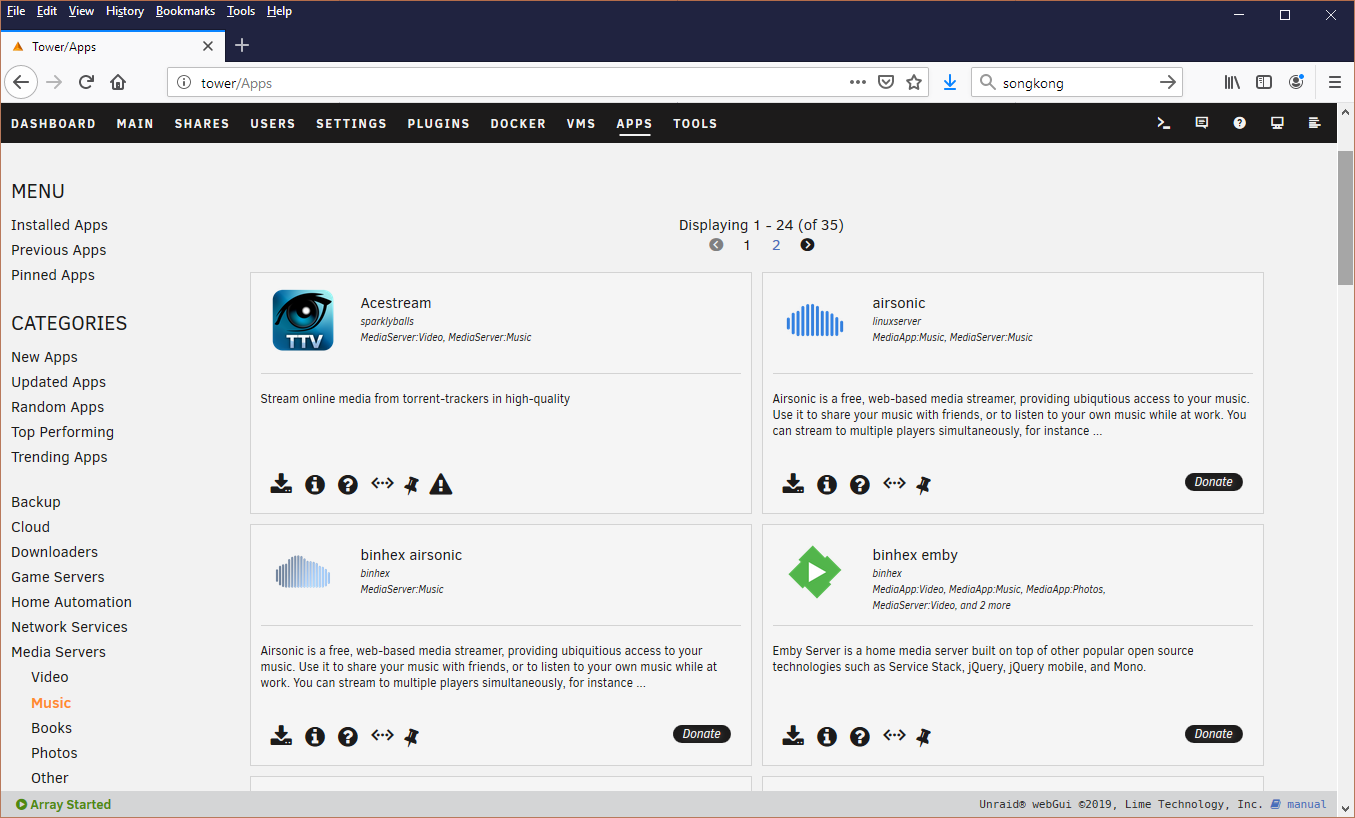
Task: Toggle Unraid help icon in header
Action: pos(1240,123)
